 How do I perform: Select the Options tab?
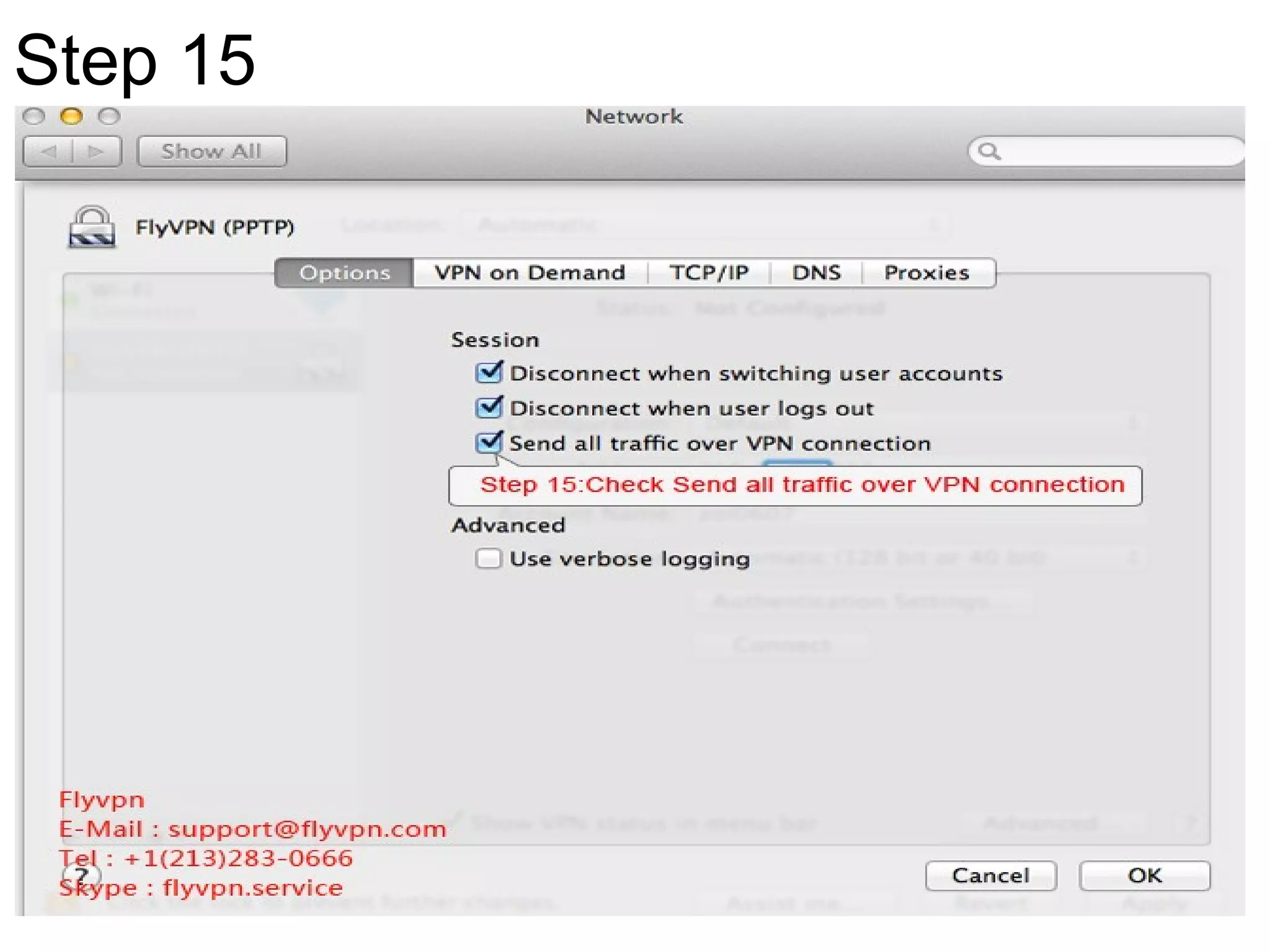click(345, 273)
